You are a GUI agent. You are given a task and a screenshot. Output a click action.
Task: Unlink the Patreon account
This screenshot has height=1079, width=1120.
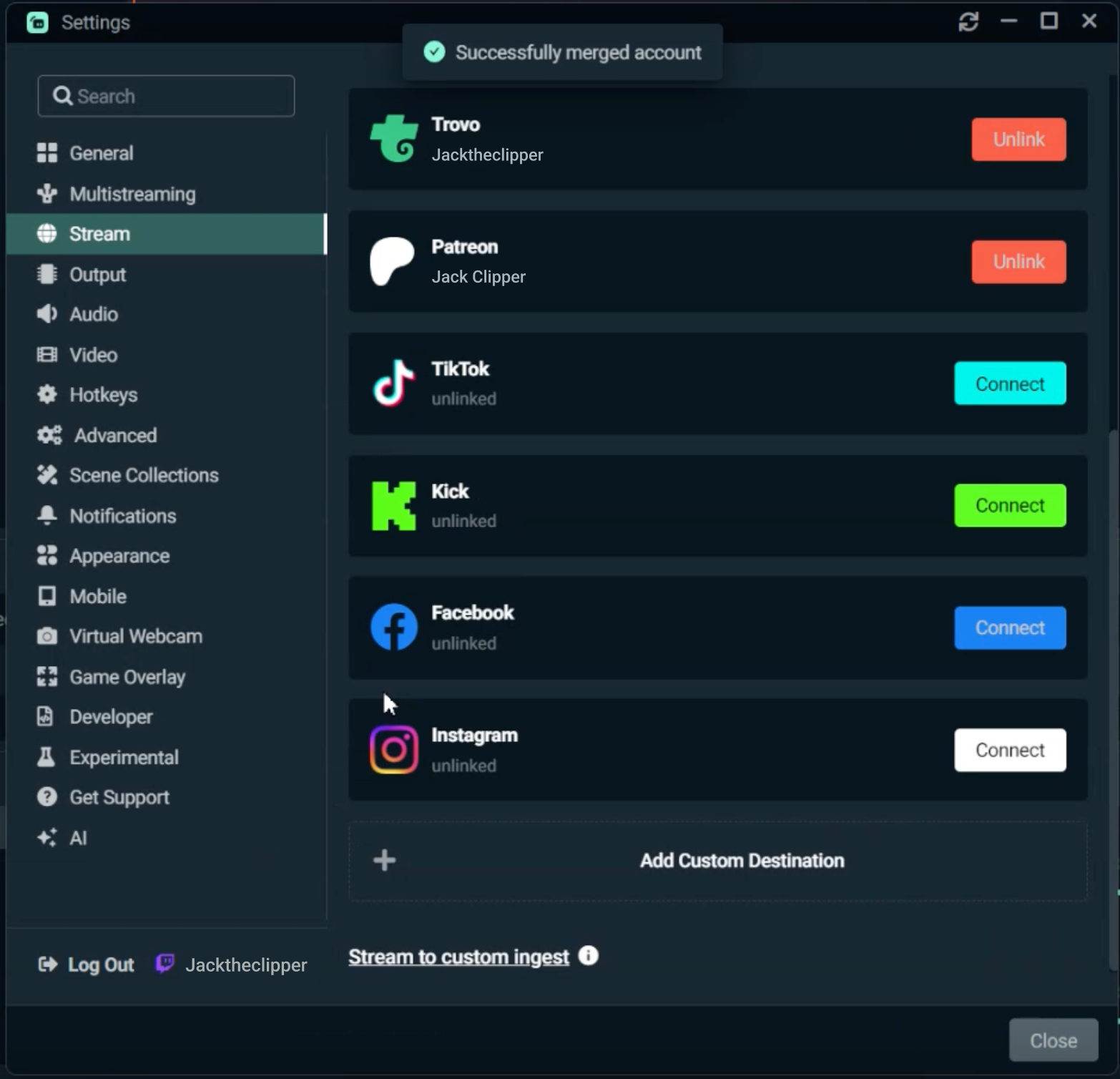tap(1018, 261)
